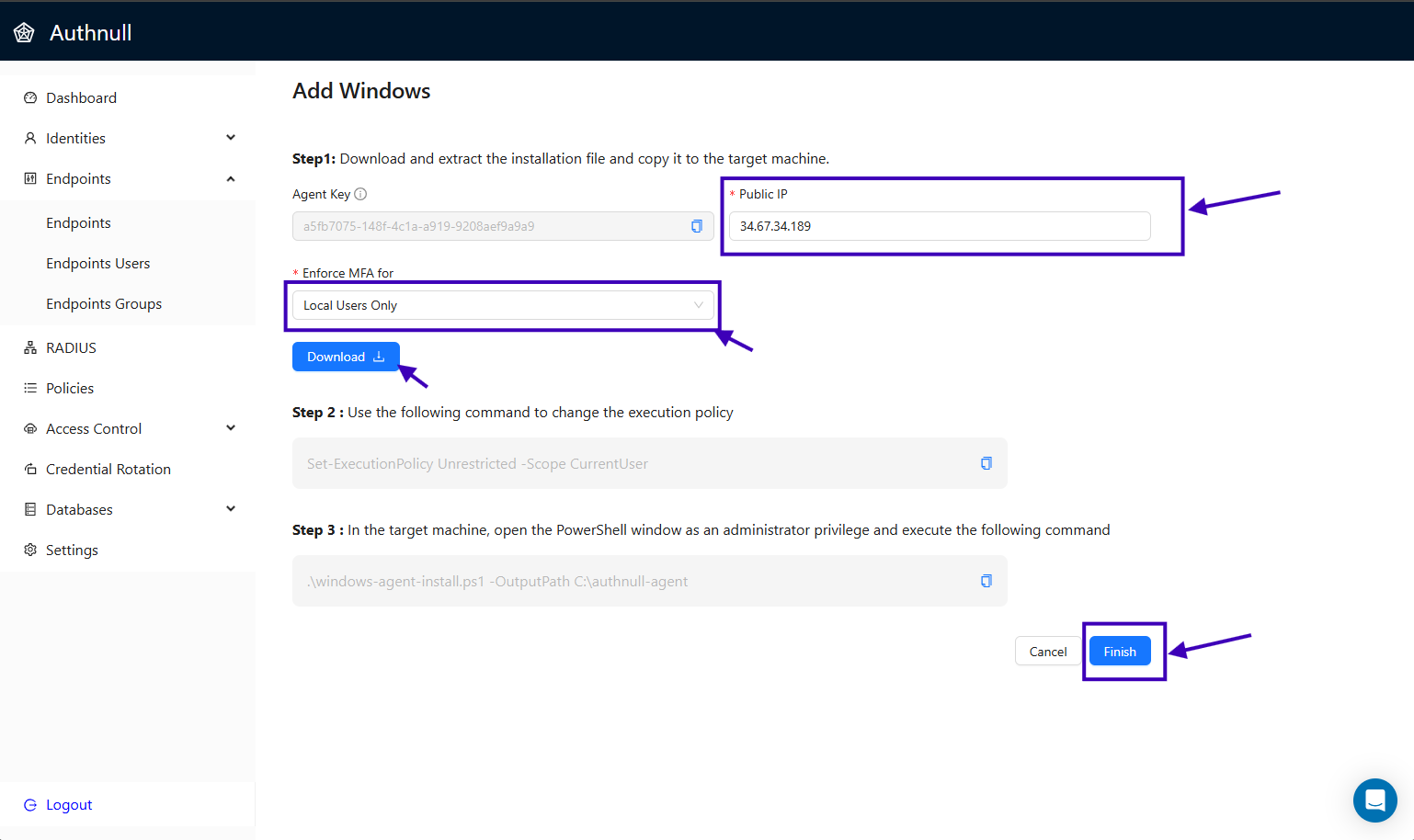
Task: Click the Settings gear icon
Action: click(30, 550)
